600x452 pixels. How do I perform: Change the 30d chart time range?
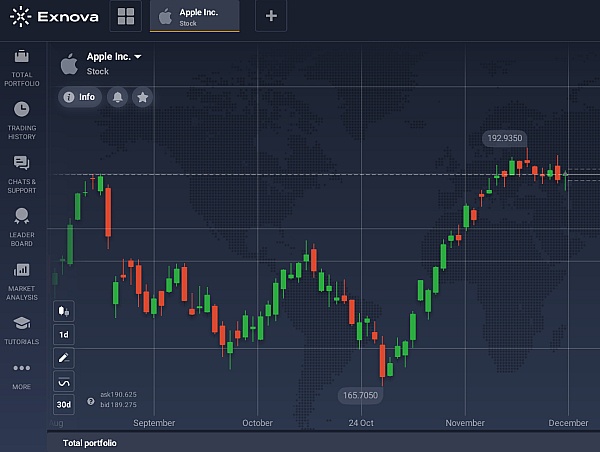[x=64, y=405]
